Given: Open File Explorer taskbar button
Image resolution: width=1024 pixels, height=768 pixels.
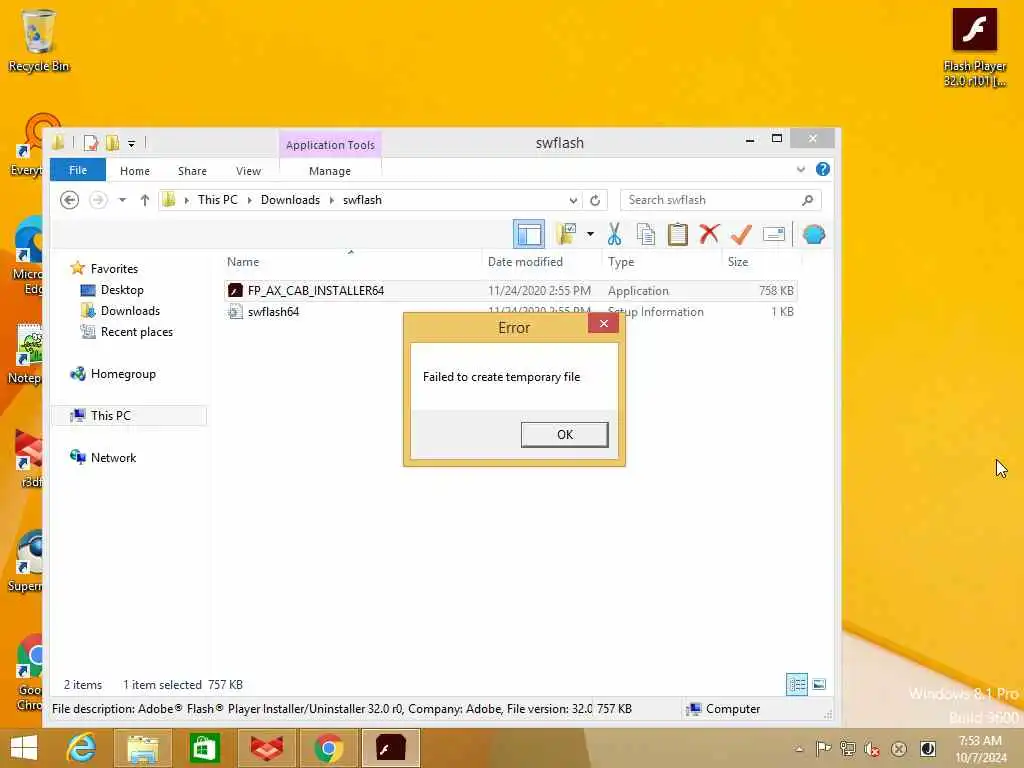Looking at the screenshot, I should point(142,747).
